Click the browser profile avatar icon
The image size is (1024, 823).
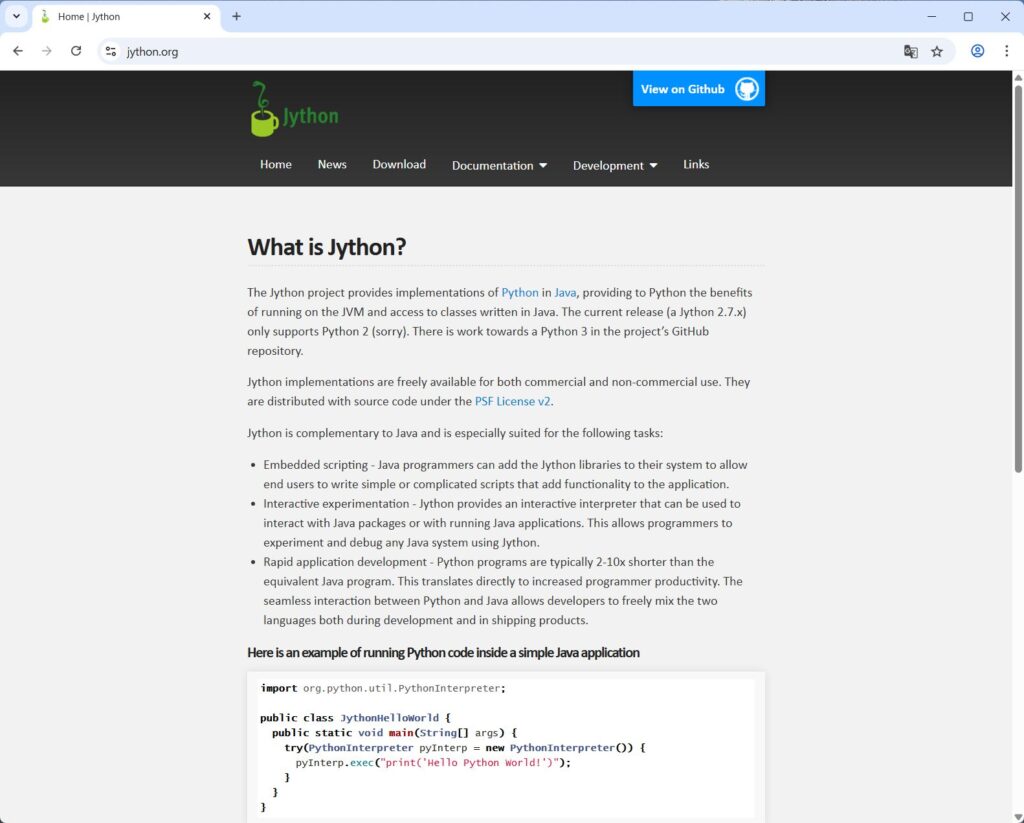pyautogui.click(x=978, y=51)
